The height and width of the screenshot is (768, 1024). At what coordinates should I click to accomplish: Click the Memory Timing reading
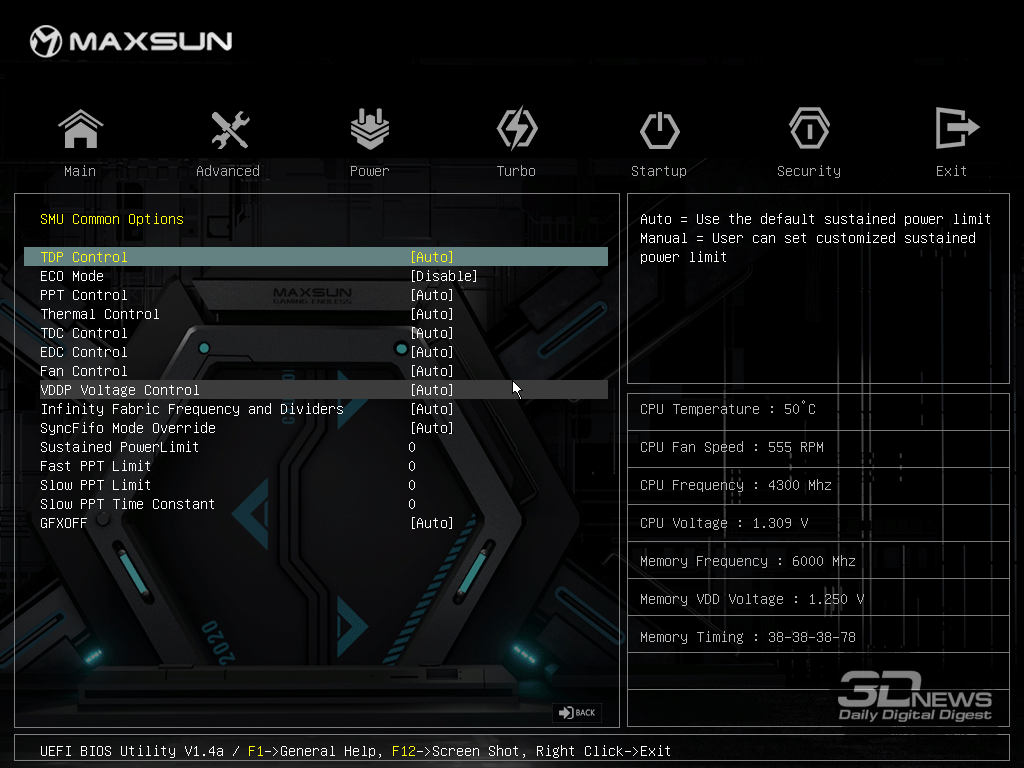(x=748, y=637)
